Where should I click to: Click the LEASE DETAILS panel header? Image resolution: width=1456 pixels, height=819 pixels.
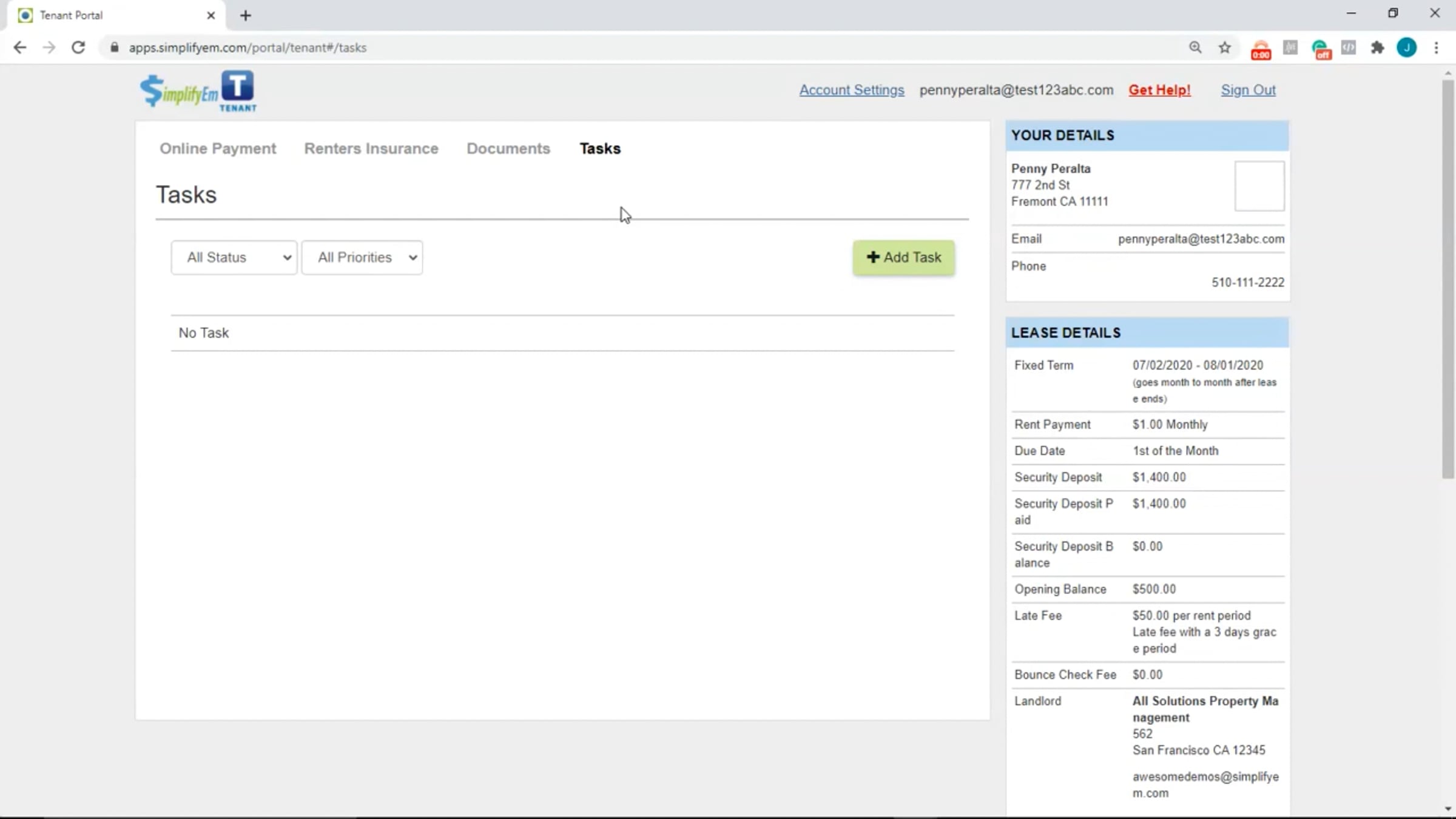click(1147, 333)
